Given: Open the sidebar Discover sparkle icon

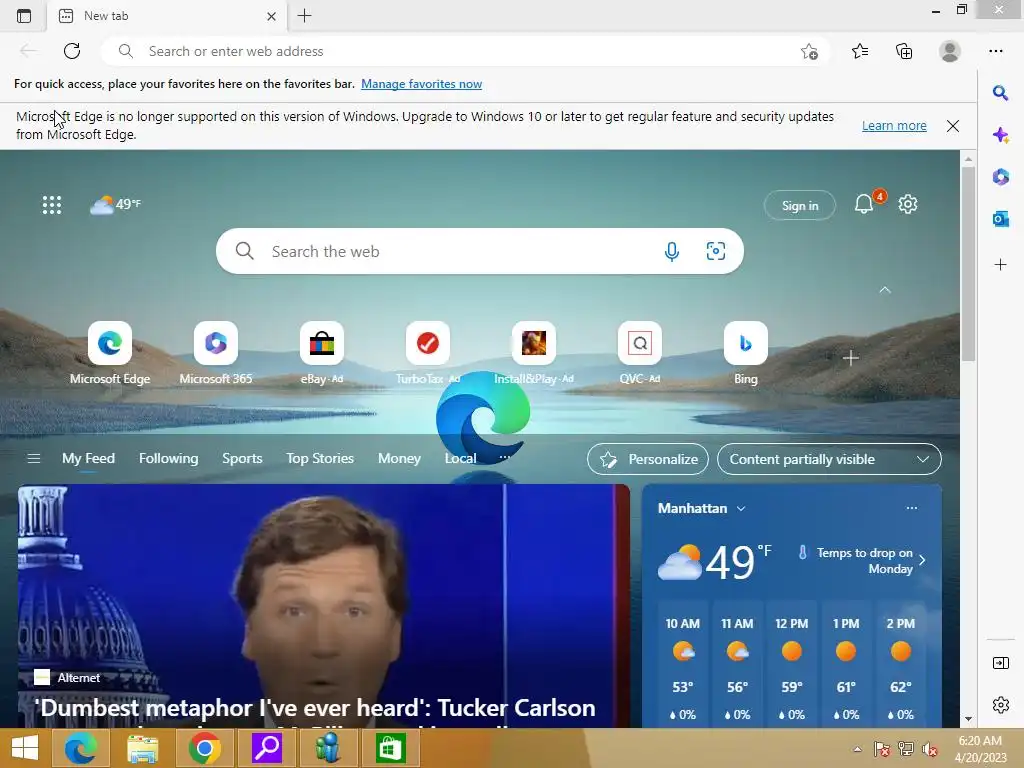Looking at the screenshot, I should pos(1000,135).
